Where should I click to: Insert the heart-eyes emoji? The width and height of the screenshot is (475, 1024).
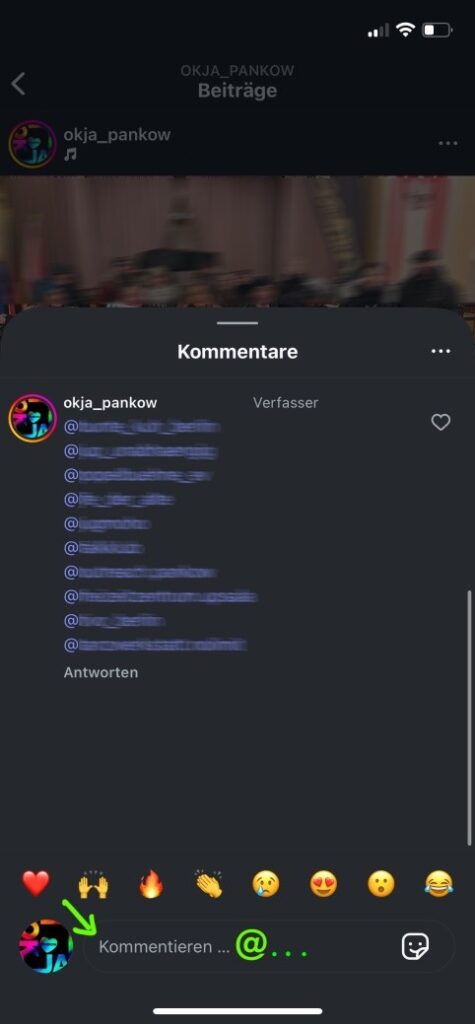click(323, 884)
